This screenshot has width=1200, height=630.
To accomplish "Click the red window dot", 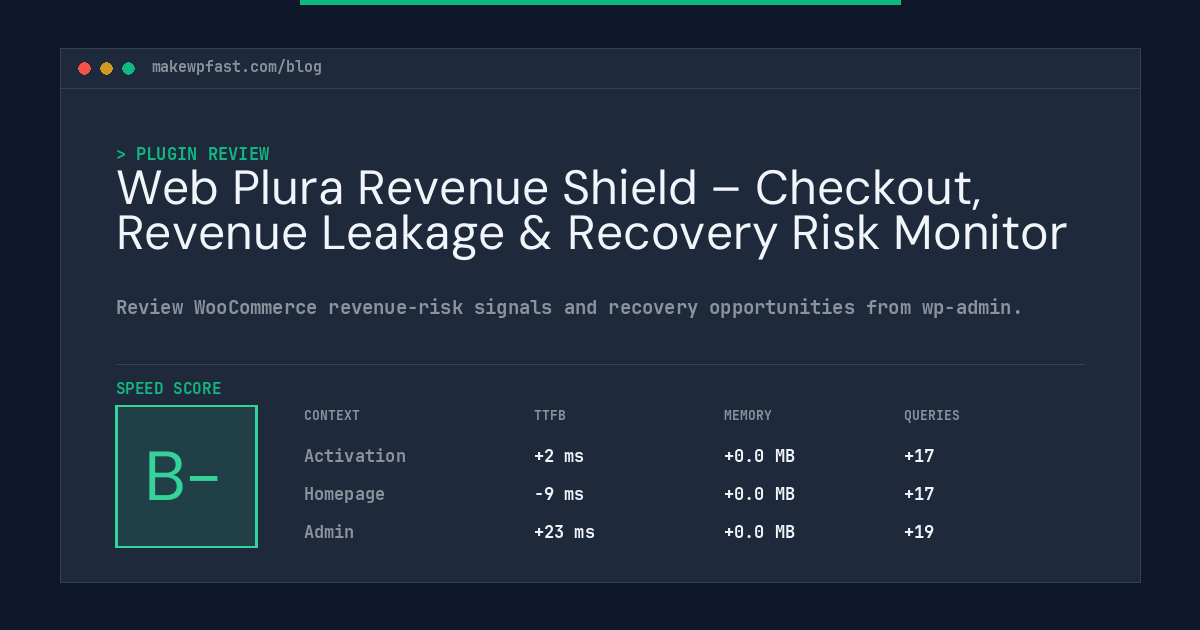I will 84,68.
